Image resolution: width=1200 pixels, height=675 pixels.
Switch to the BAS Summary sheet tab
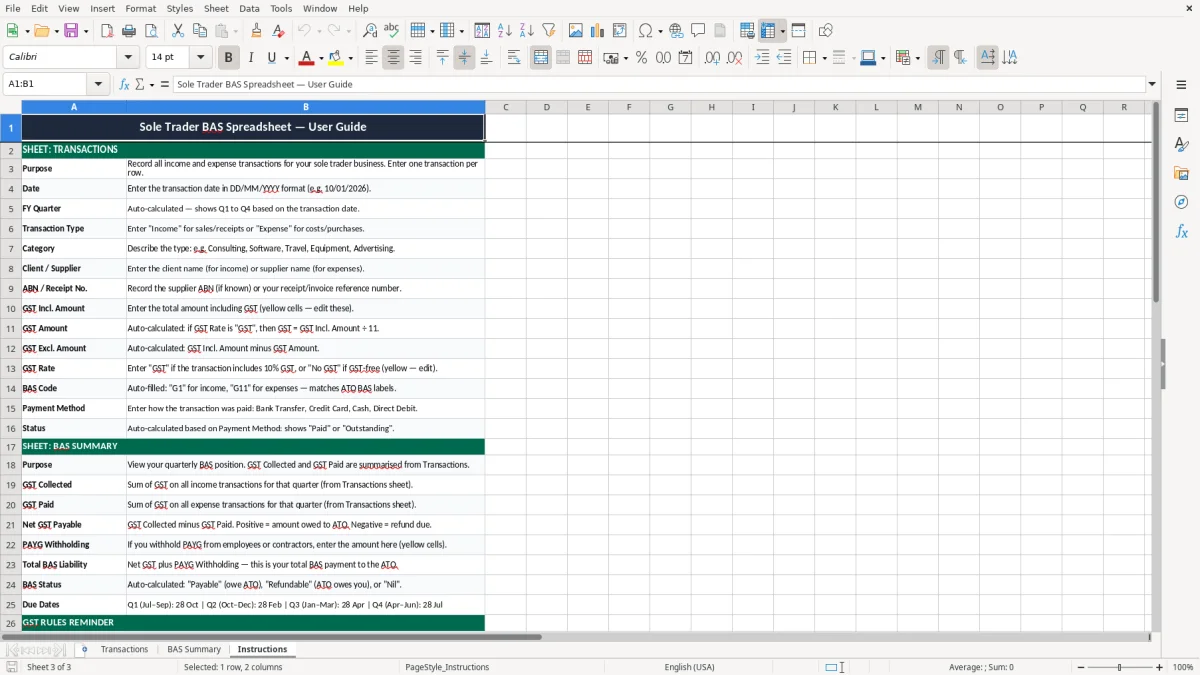click(x=194, y=649)
